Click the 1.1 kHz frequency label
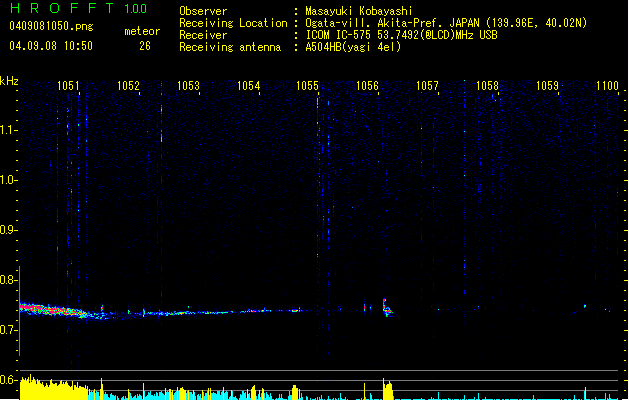This screenshot has width=629, height=400. coord(9,130)
